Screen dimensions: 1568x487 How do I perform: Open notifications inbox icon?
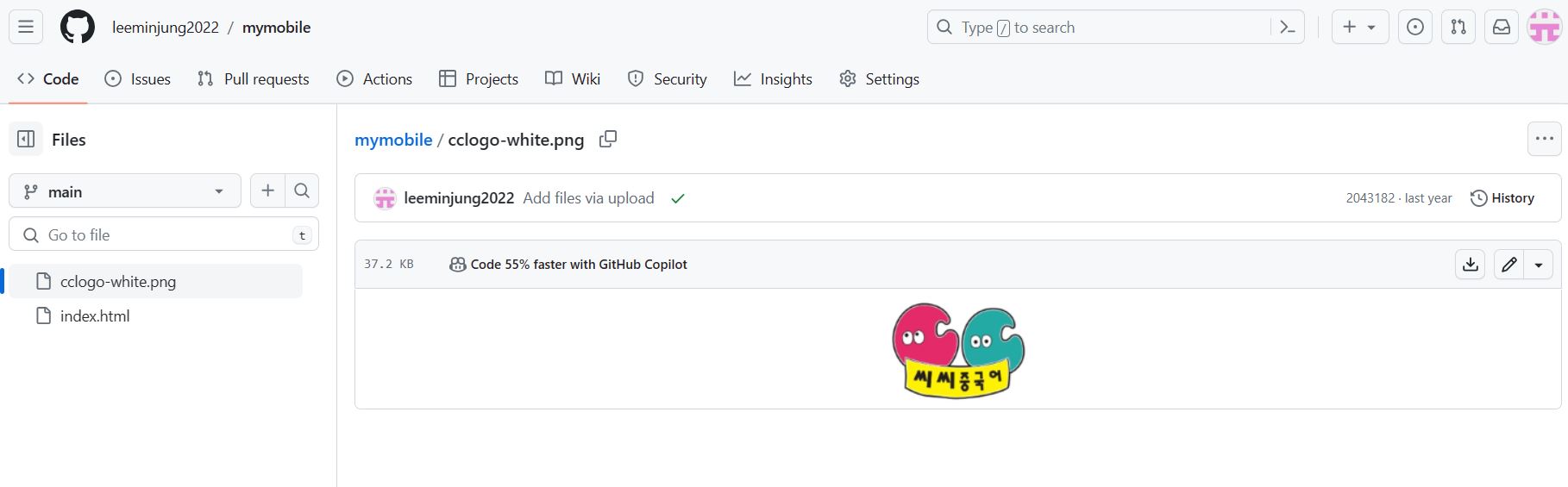pos(1502,27)
